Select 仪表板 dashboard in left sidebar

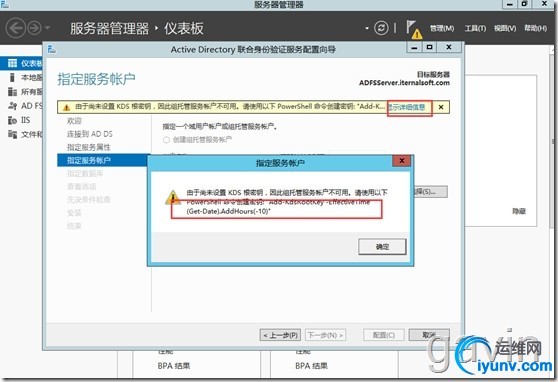click(21, 63)
